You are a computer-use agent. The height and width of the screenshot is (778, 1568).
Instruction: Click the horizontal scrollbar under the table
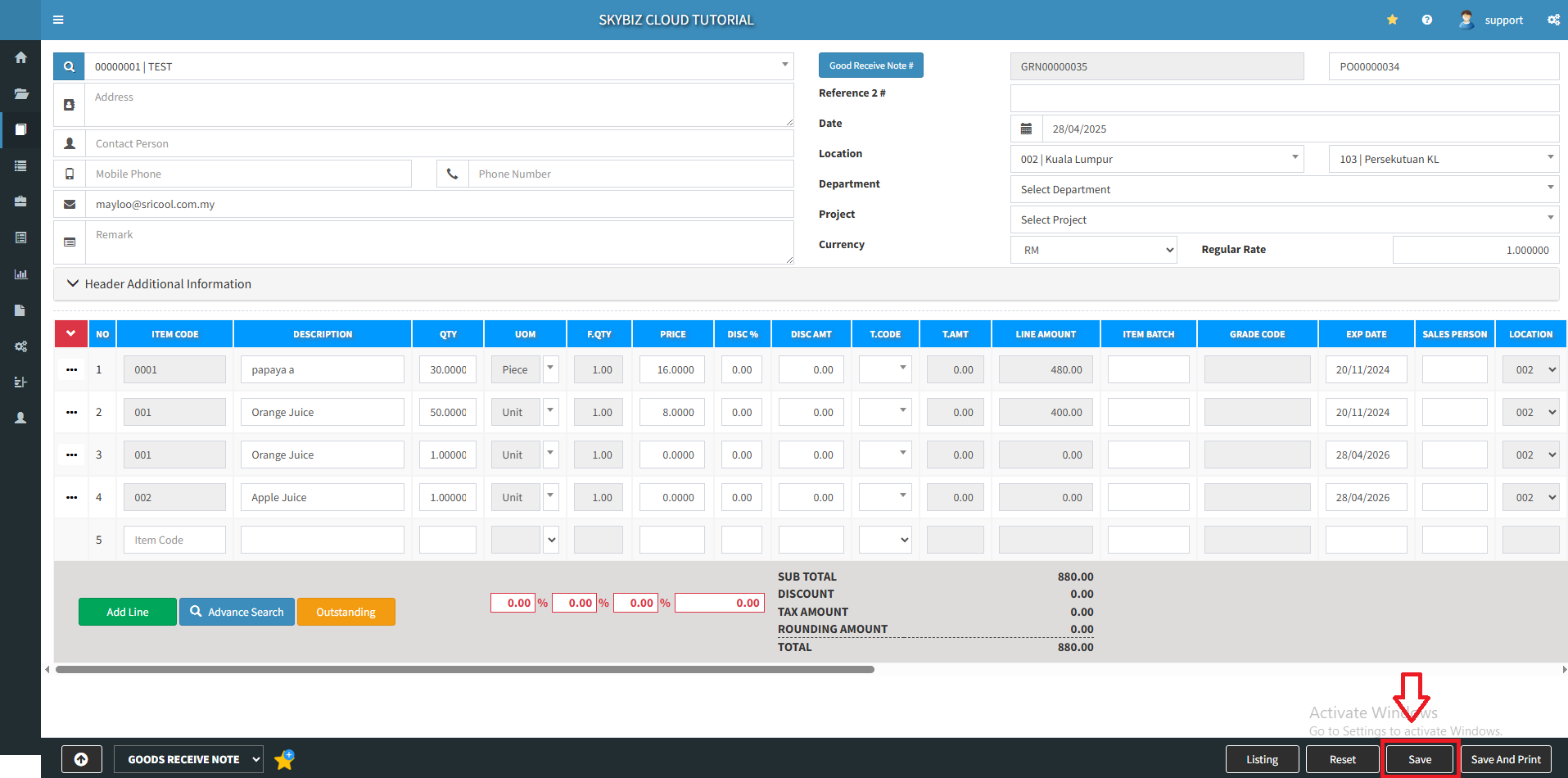(x=464, y=669)
